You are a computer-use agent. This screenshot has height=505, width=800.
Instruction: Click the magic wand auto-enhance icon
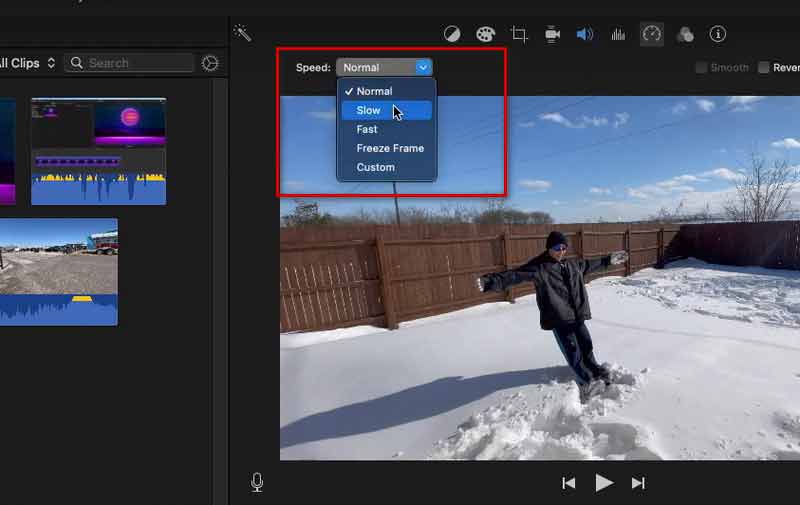(x=242, y=33)
